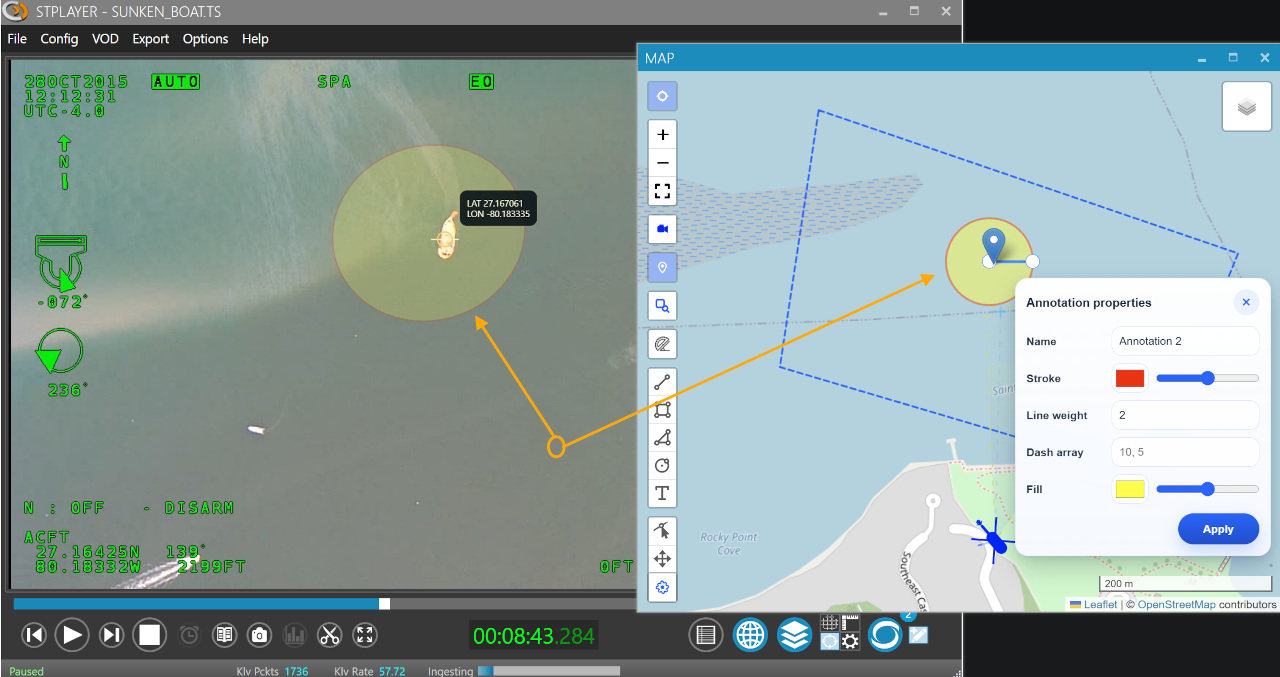Zoom out on the map
Screen dimensions: 1280x677
coord(662,163)
